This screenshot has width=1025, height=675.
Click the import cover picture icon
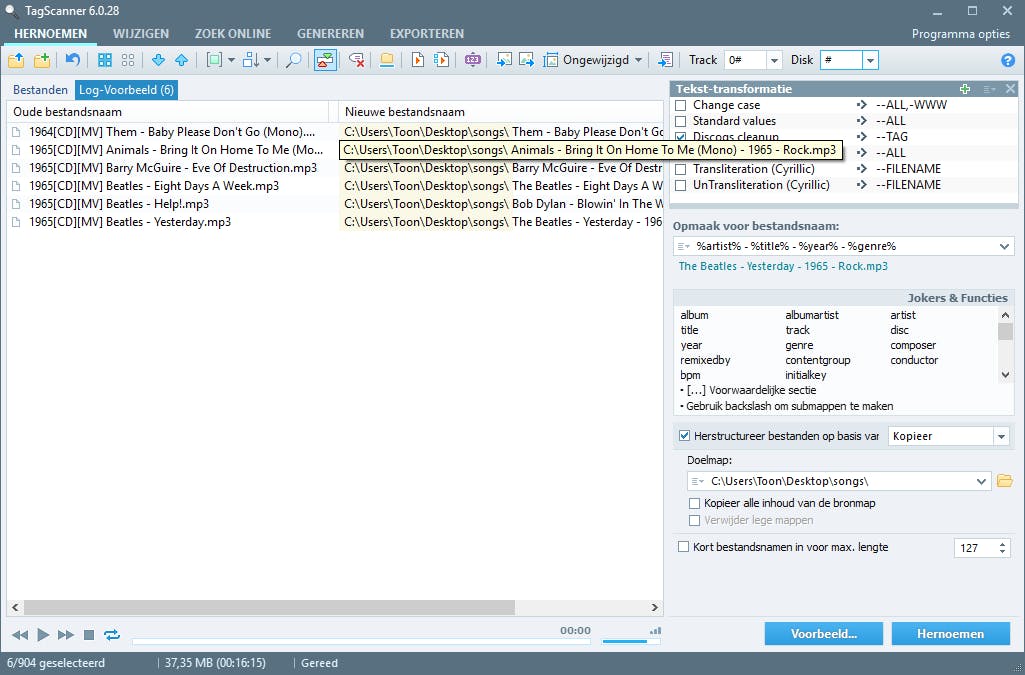(504, 60)
